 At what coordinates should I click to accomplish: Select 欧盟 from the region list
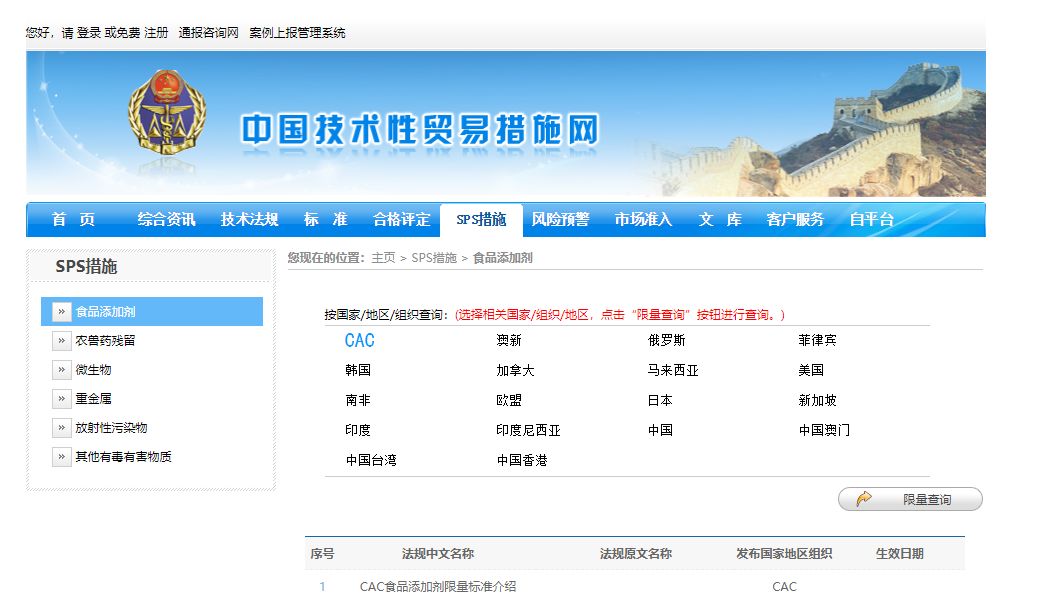tap(506, 399)
